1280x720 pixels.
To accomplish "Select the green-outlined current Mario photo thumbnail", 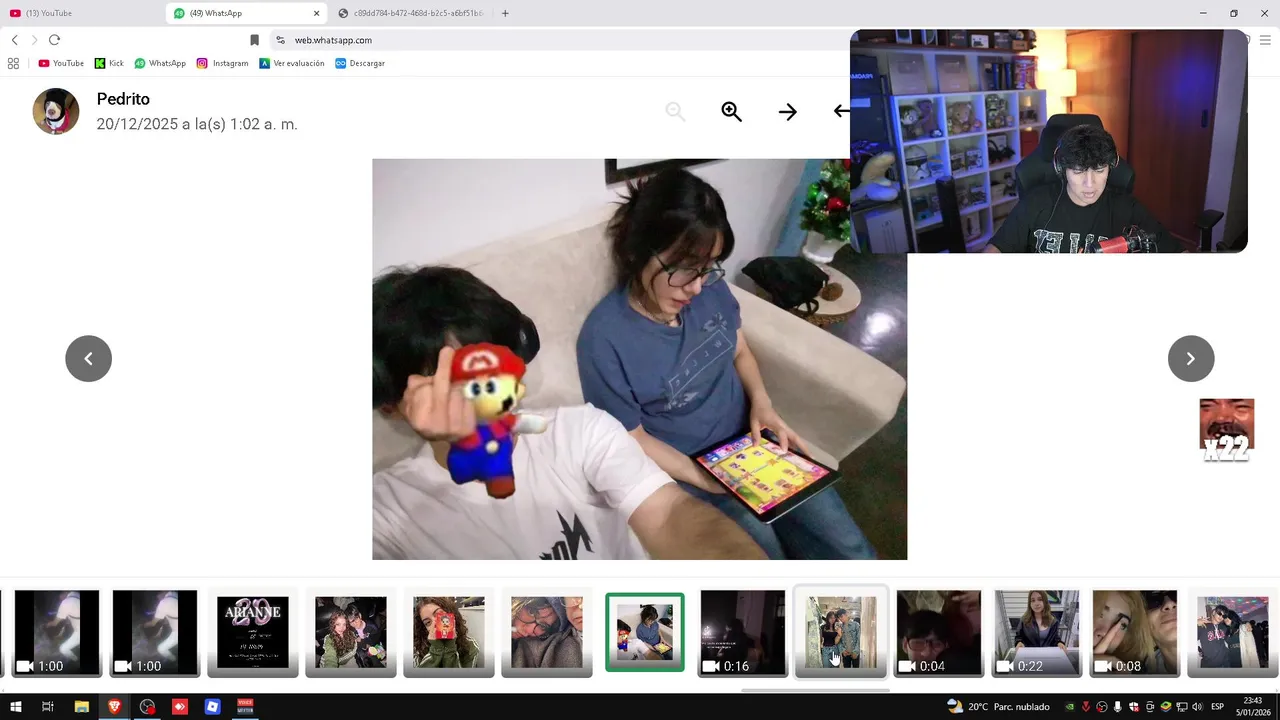I will 645,632.
